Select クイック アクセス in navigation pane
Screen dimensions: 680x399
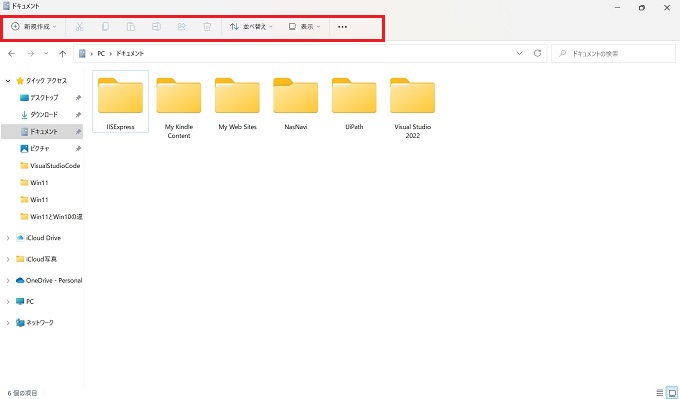pos(42,81)
